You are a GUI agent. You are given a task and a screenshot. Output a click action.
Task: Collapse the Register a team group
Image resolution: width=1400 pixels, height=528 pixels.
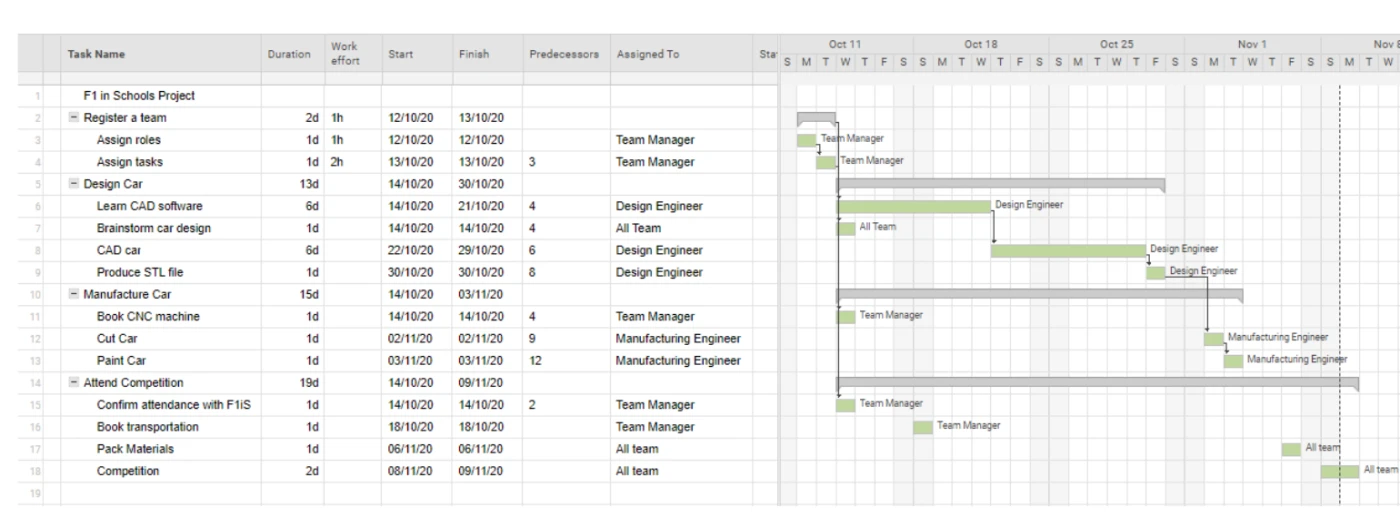click(74, 118)
